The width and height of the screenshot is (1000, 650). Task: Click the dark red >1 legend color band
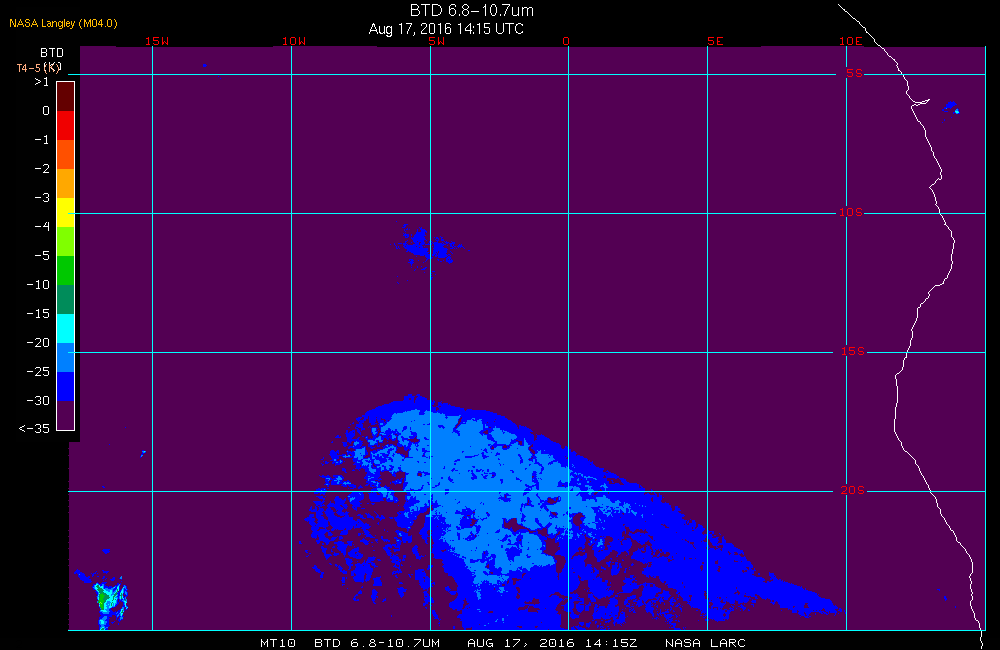pos(66,96)
